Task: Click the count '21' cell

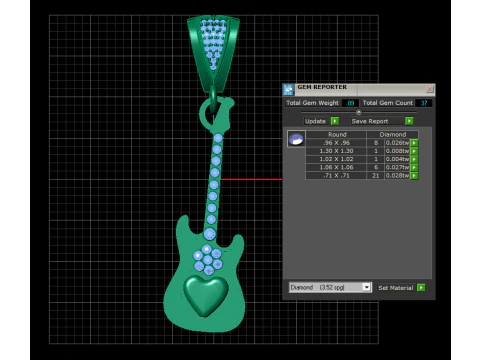Action: (x=376, y=176)
